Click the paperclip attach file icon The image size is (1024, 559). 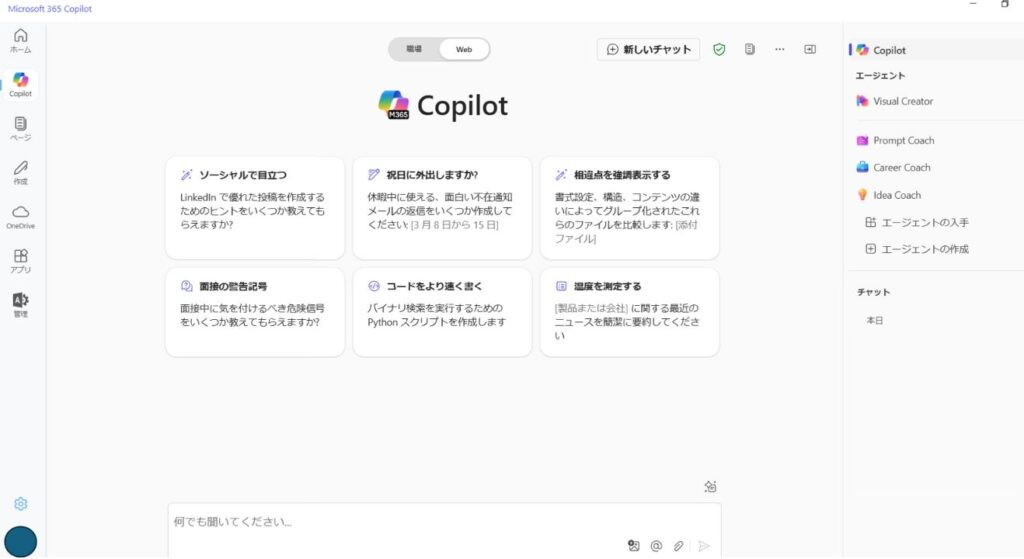[x=679, y=546]
